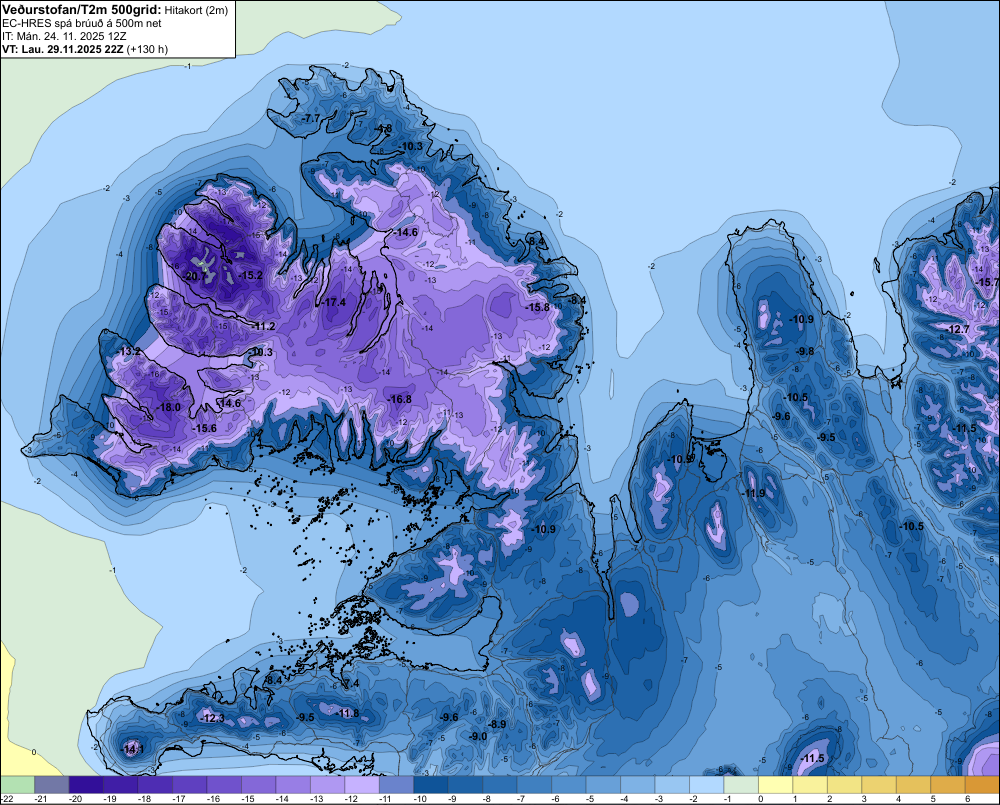The width and height of the screenshot is (1000, 805).
Task: Select the '(+130 h)' forecast offset text
Action: pos(147,49)
